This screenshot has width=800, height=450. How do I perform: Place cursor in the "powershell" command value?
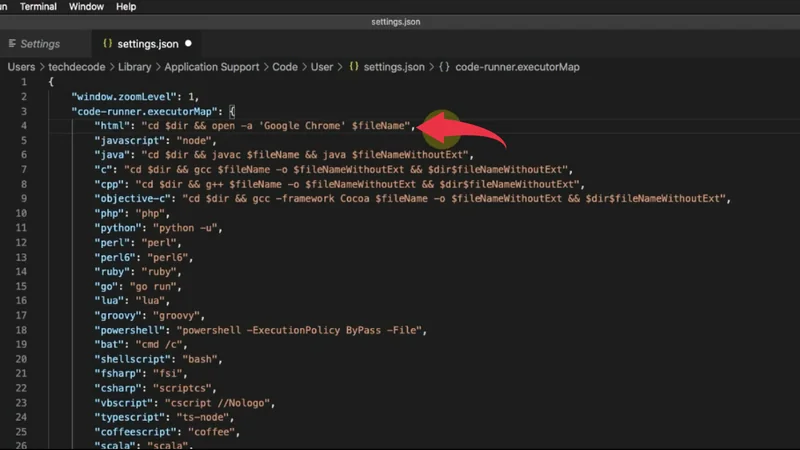pos(300,330)
